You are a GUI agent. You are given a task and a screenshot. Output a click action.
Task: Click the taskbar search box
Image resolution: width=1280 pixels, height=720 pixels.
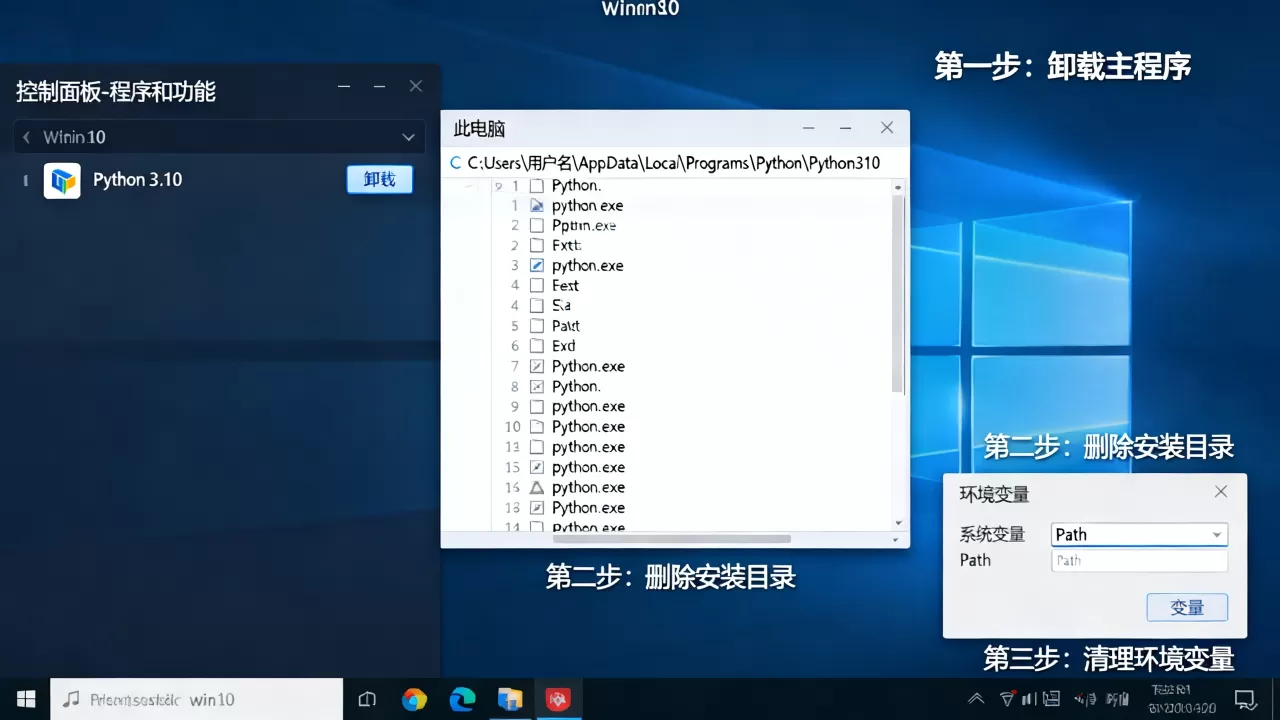196,699
